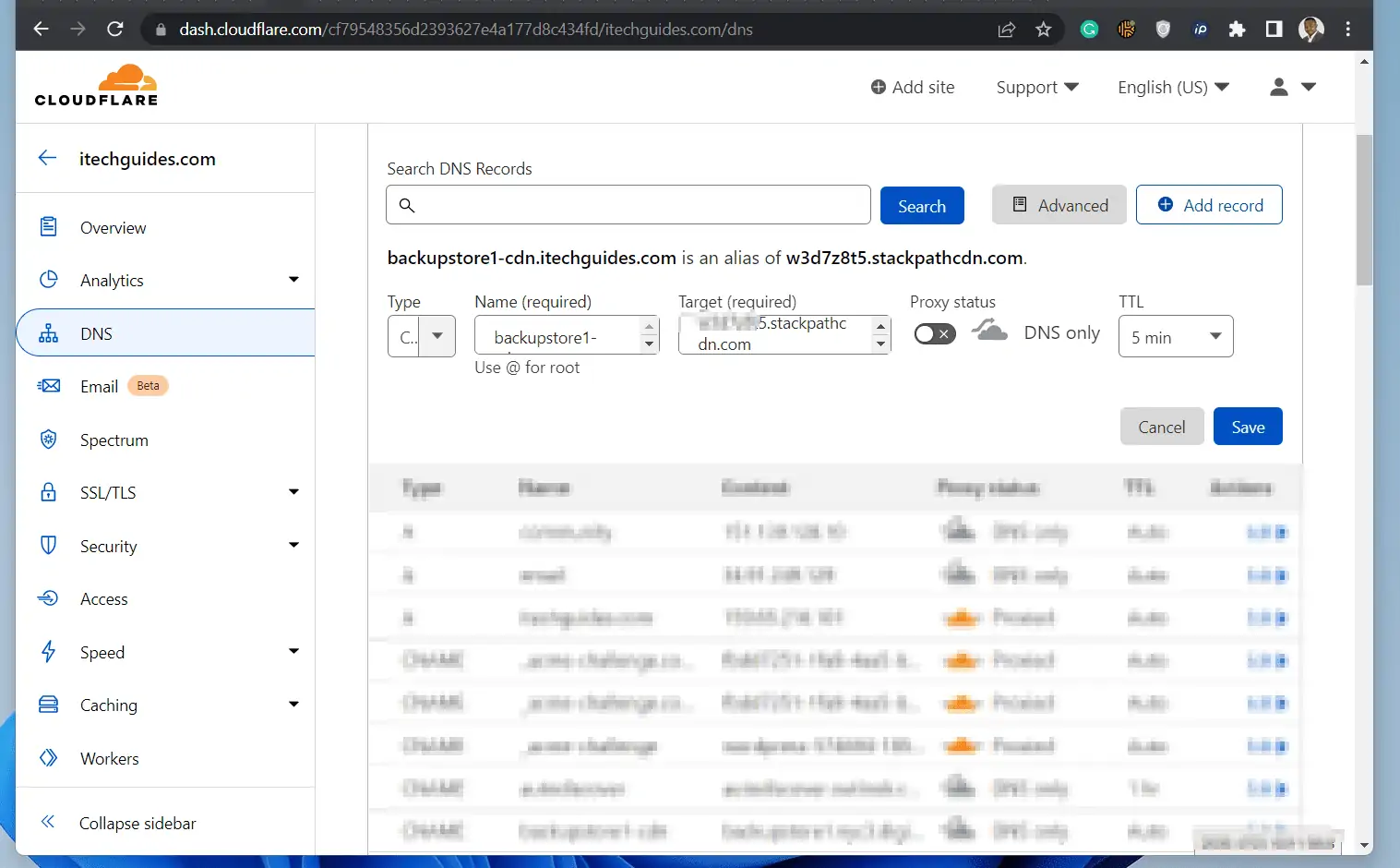Open the Chrome profile avatar

click(1310, 30)
